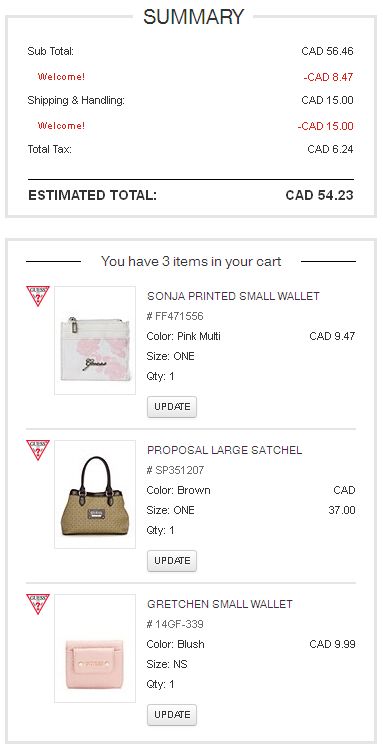
Task: Select the Welcome! promo under Sub Total
Action: click(61, 77)
